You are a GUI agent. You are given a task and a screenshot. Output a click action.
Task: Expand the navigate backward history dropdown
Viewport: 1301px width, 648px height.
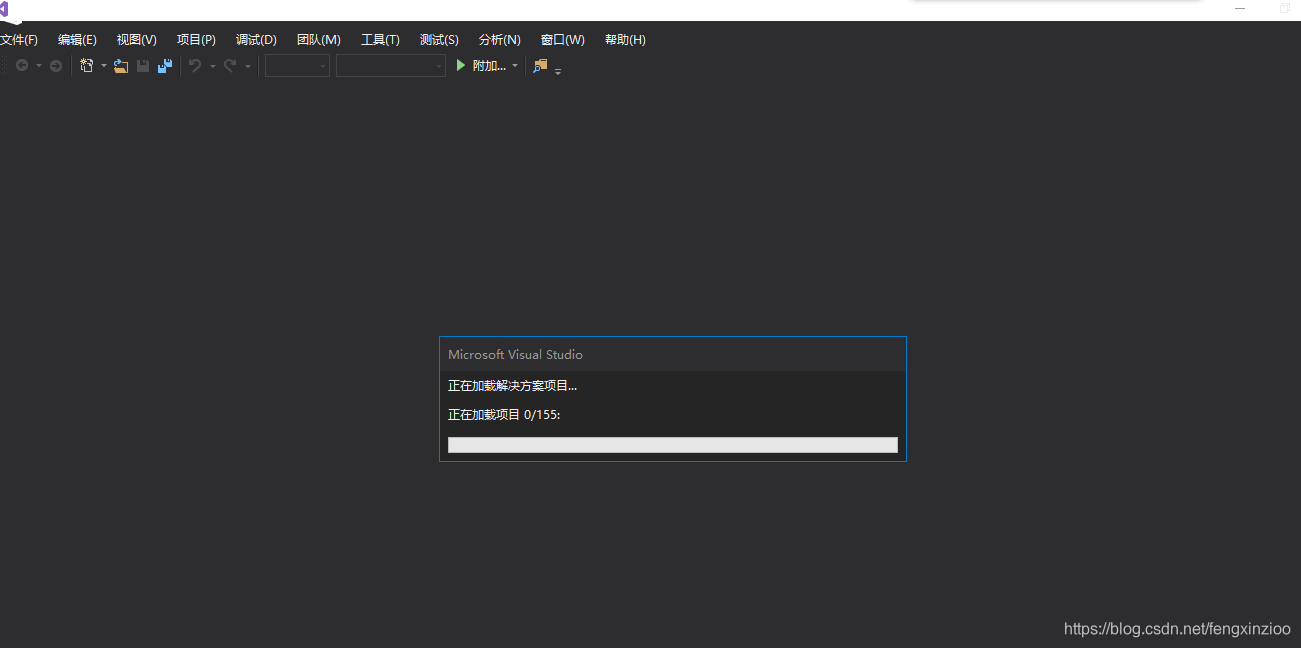click(39, 66)
